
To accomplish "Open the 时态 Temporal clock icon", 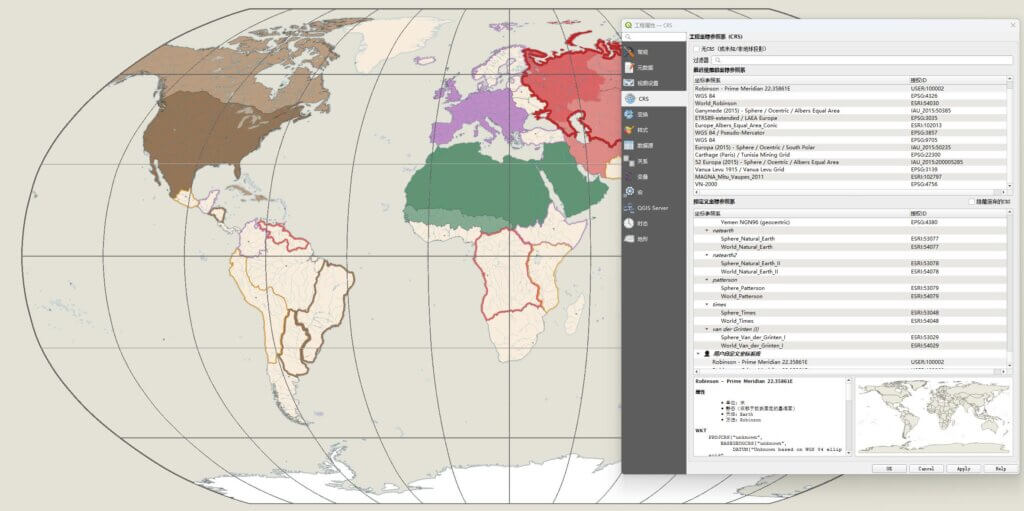I will (x=629, y=223).
